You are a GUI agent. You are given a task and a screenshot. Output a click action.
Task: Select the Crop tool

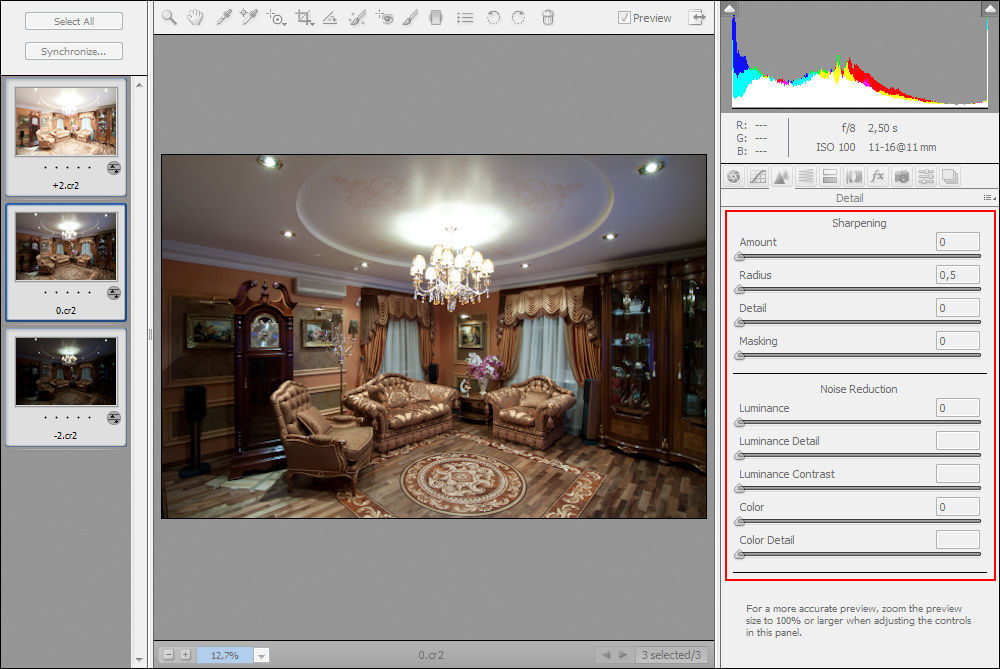tap(303, 18)
